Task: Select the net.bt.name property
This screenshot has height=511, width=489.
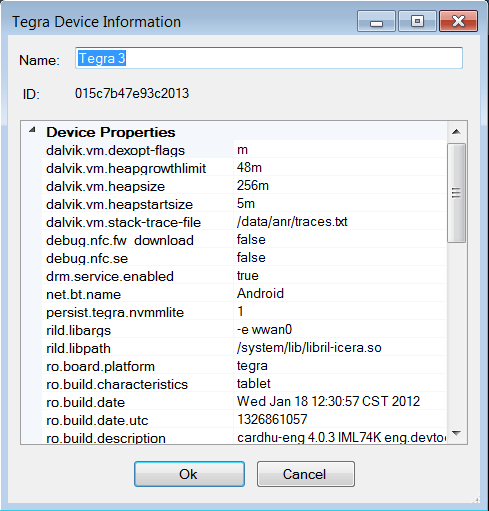Action: (x=83, y=294)
